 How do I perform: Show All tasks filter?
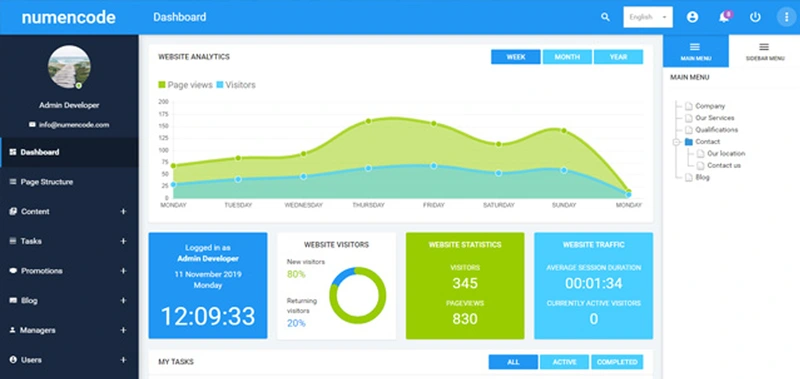click(x=513, y=362)
